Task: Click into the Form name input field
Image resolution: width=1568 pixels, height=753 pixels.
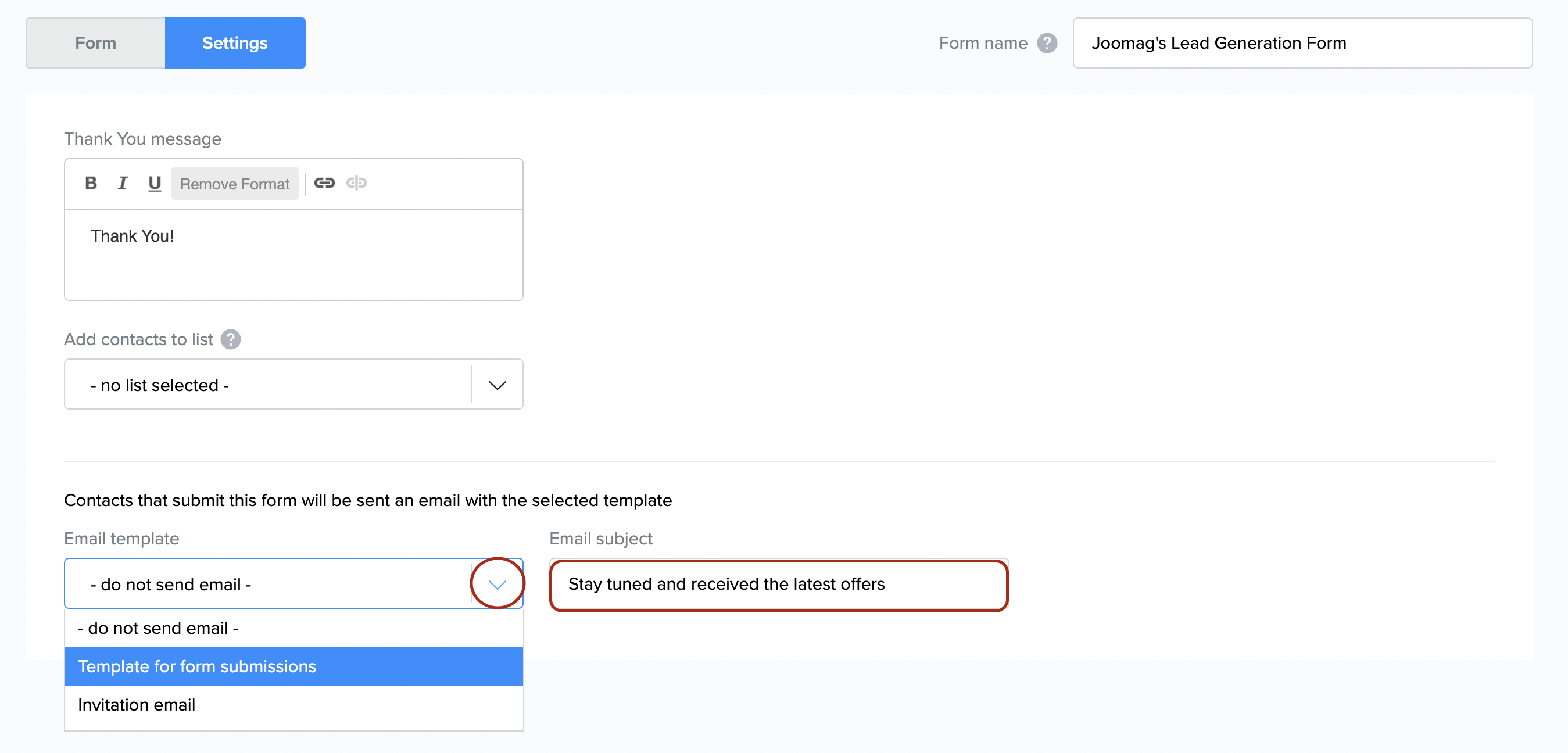Action: (1302, 43)
